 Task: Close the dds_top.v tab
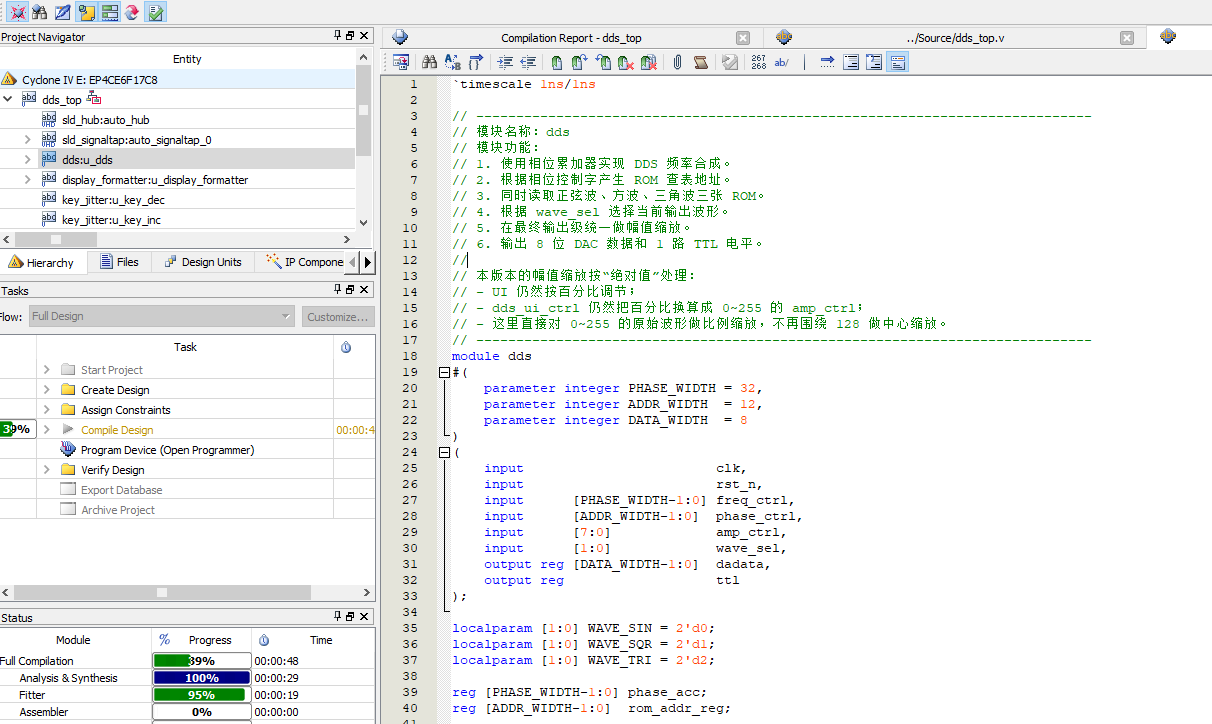tap(1127, 38)
